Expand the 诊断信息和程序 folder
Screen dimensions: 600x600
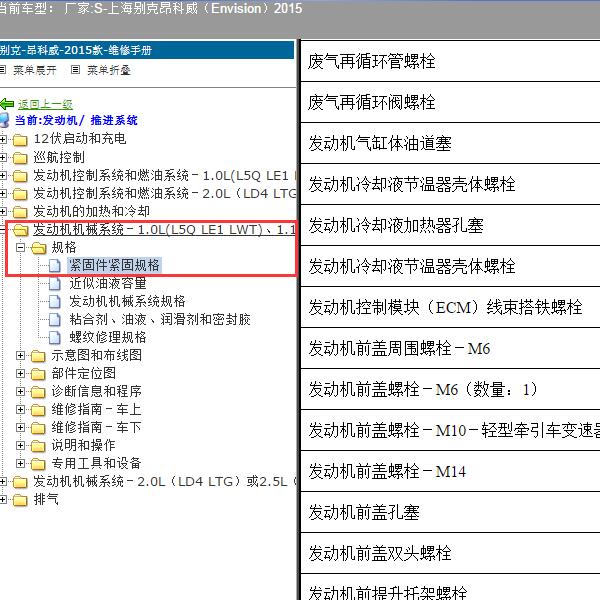click(x=21, y=391)
